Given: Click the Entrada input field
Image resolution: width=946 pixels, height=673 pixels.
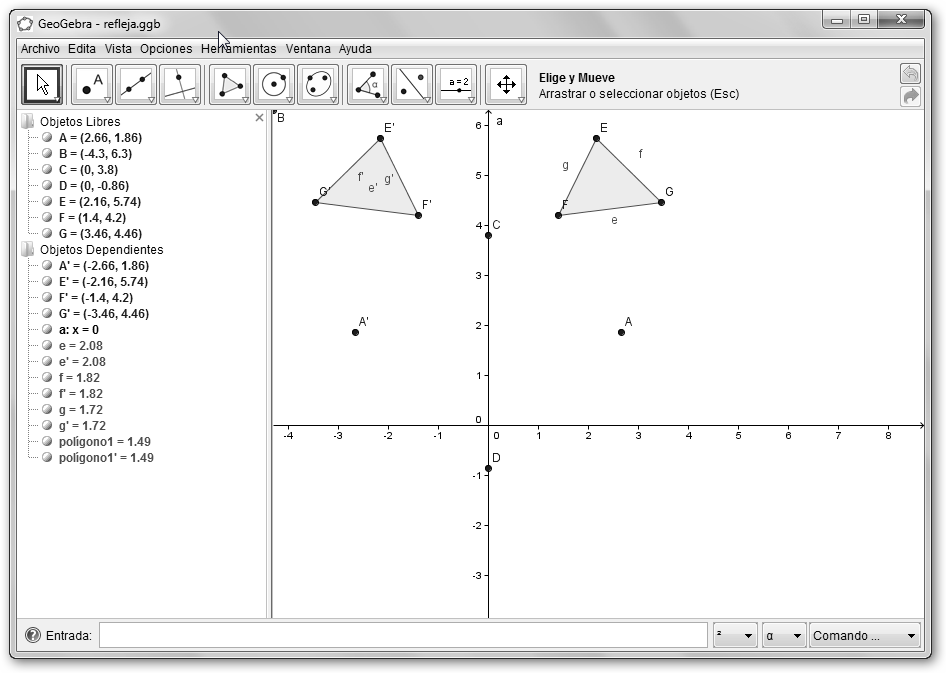Looking at the screenshot, I should tap(403, 636).
